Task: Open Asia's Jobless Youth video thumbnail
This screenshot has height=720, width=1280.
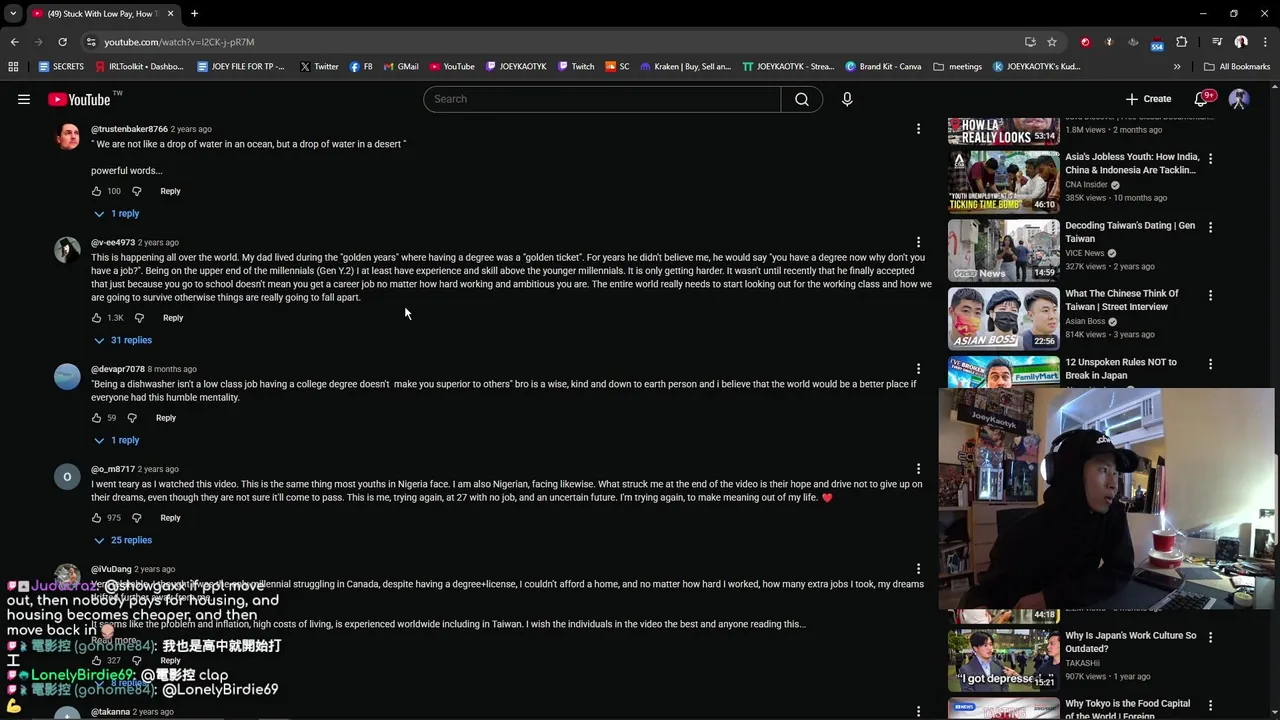Action: tap(1003, 181)
